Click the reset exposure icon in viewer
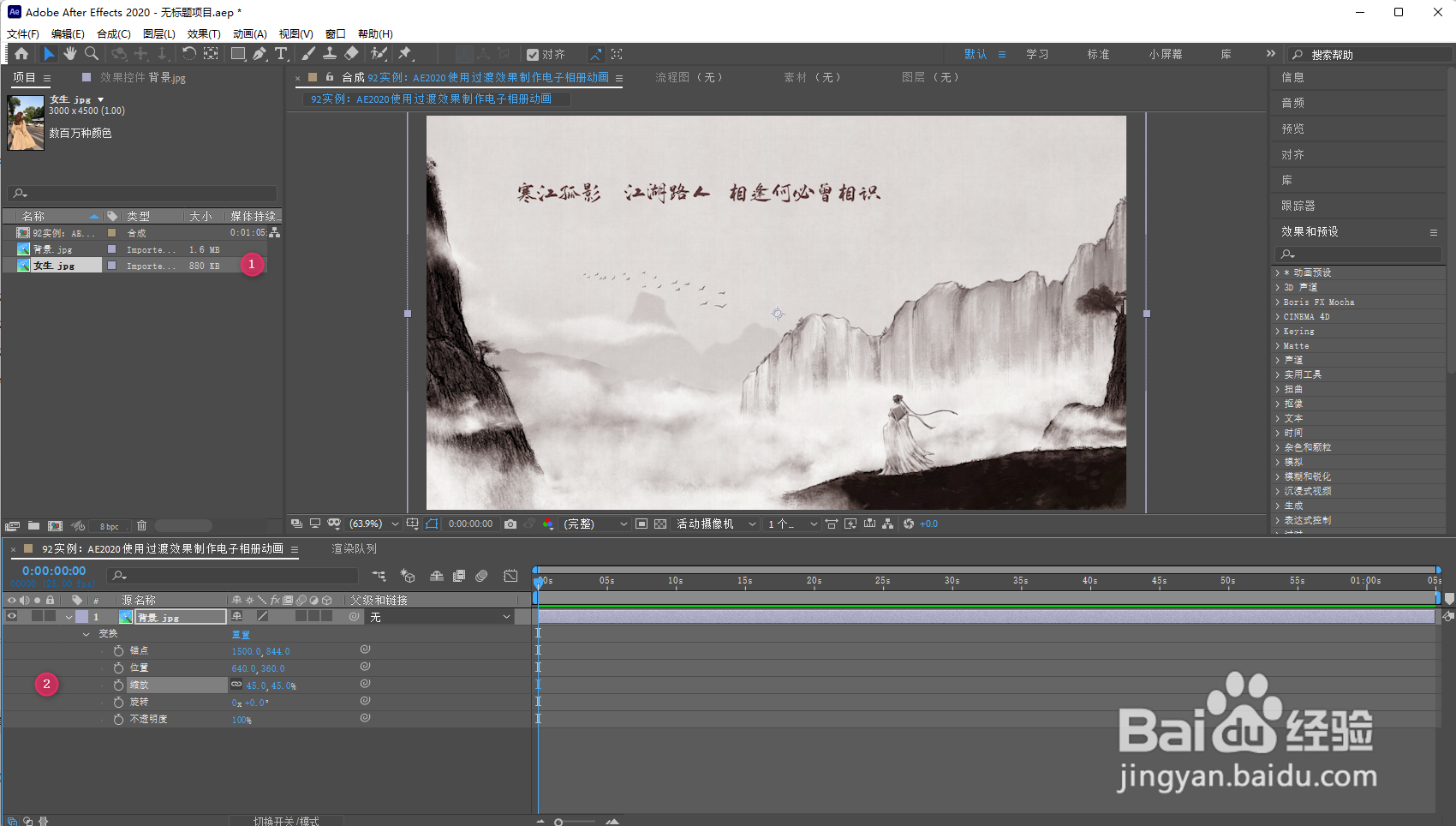 tap(909, 524)
